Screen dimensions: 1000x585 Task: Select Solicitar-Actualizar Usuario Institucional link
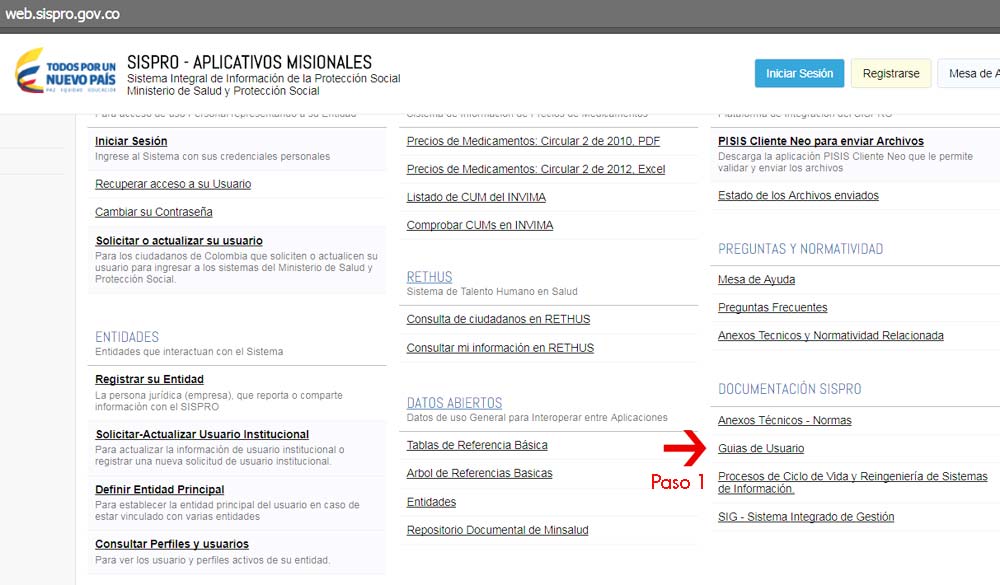tap(201, 435)
